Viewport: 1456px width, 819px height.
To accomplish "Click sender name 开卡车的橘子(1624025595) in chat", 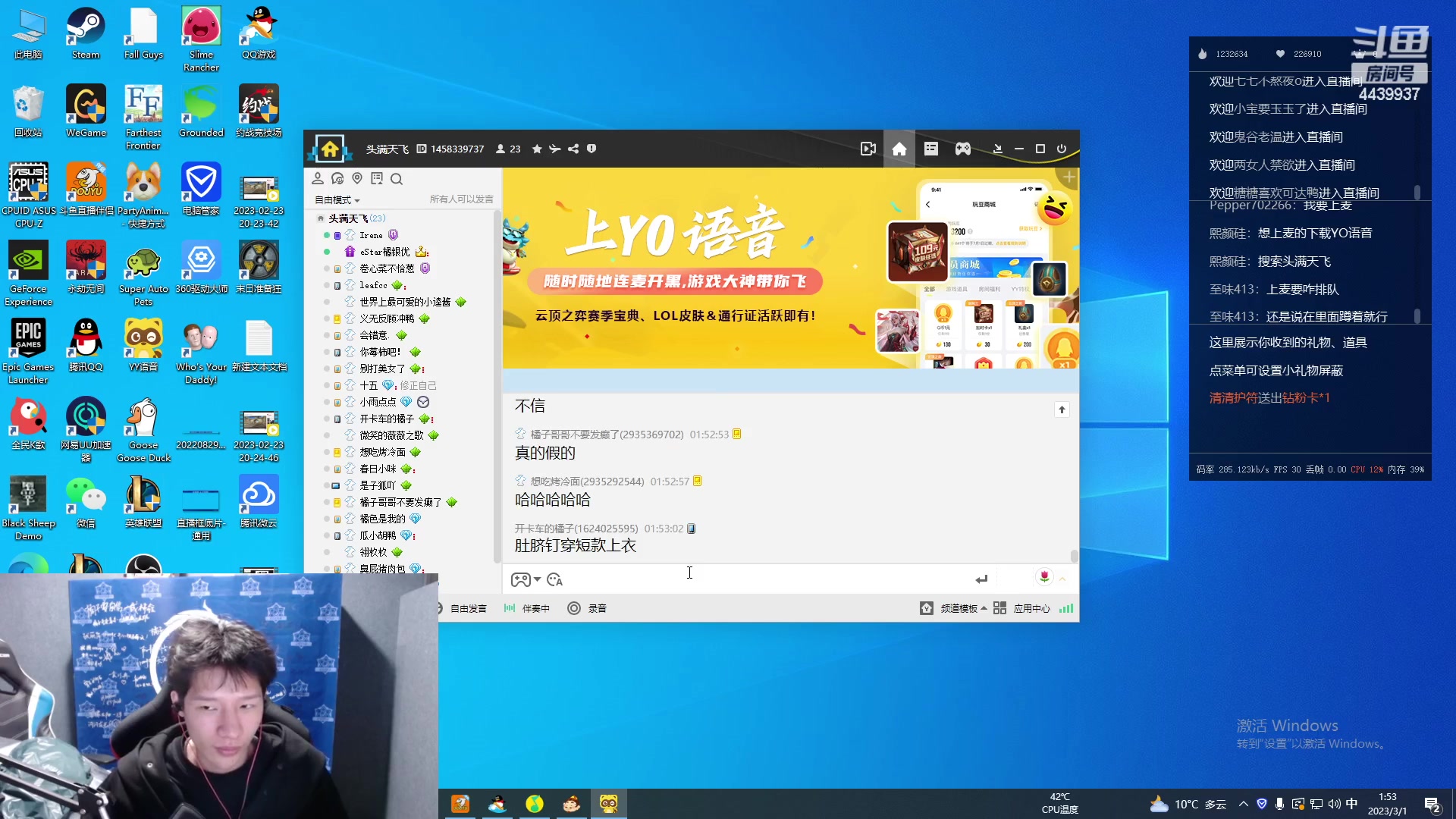I will click(576, 529).
